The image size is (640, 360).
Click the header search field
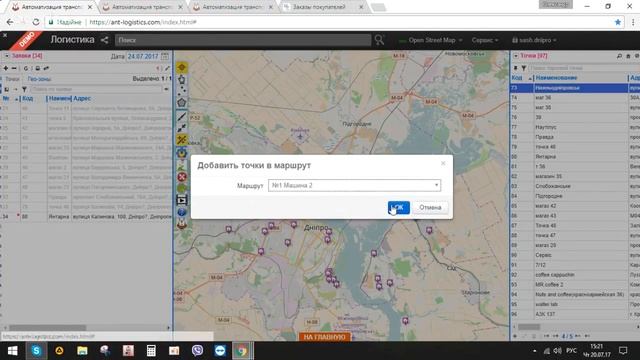pos(243,40)
